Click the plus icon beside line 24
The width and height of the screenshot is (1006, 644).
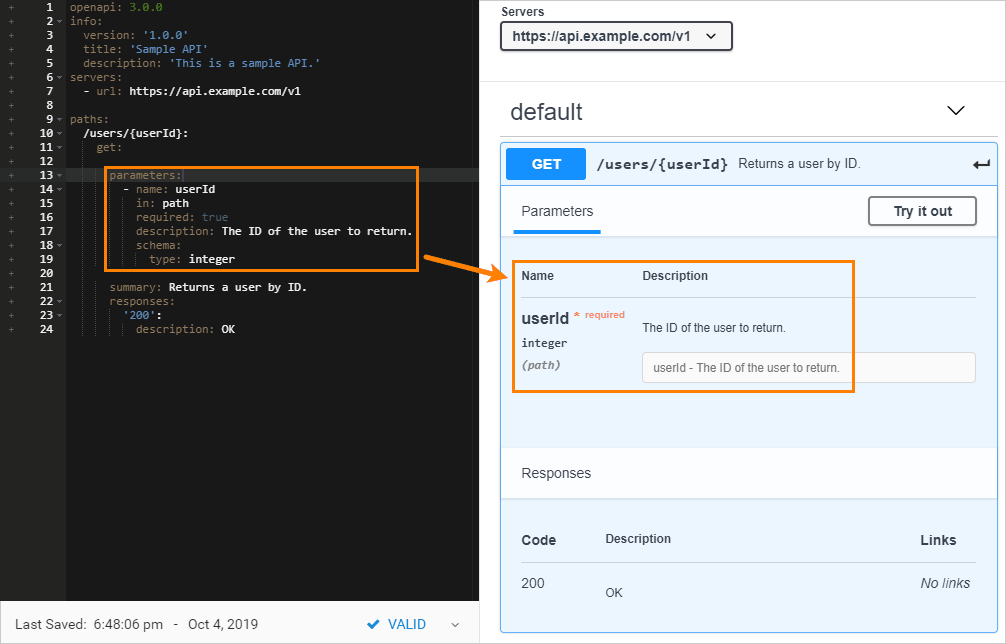(x=10, y=329)
